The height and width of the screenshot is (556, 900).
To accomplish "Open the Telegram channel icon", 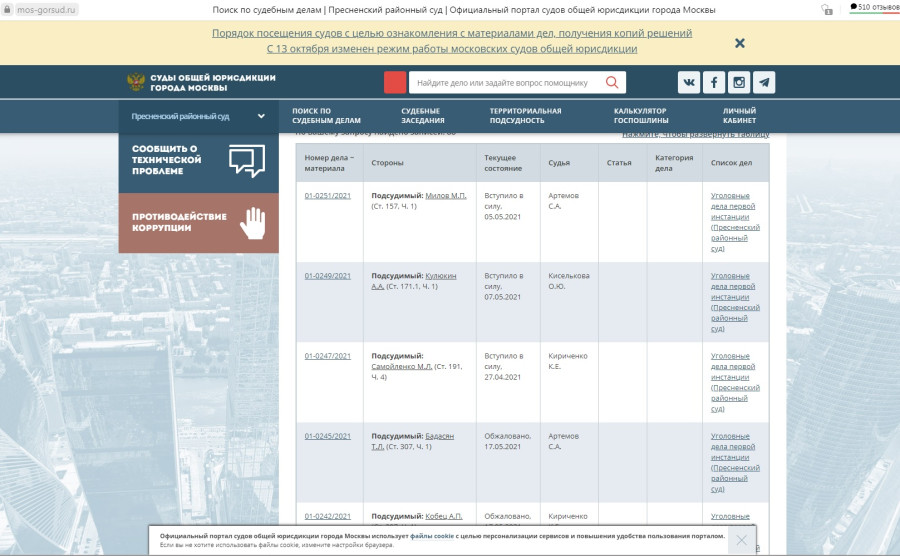I will pos(764,82).
